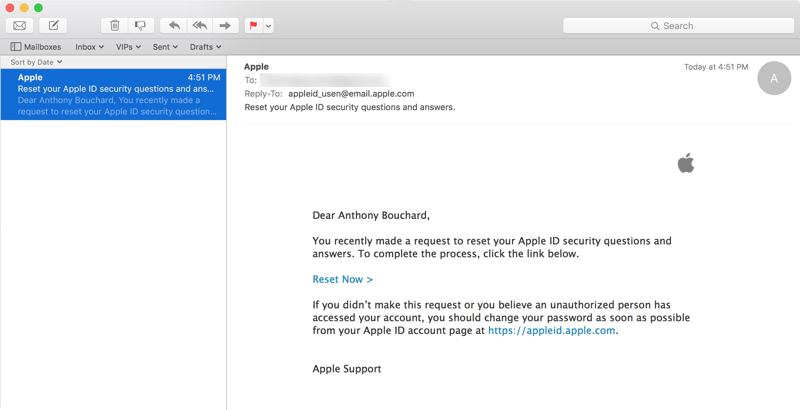
Task: Close the Mail window
Action: [x=10, y=8]
